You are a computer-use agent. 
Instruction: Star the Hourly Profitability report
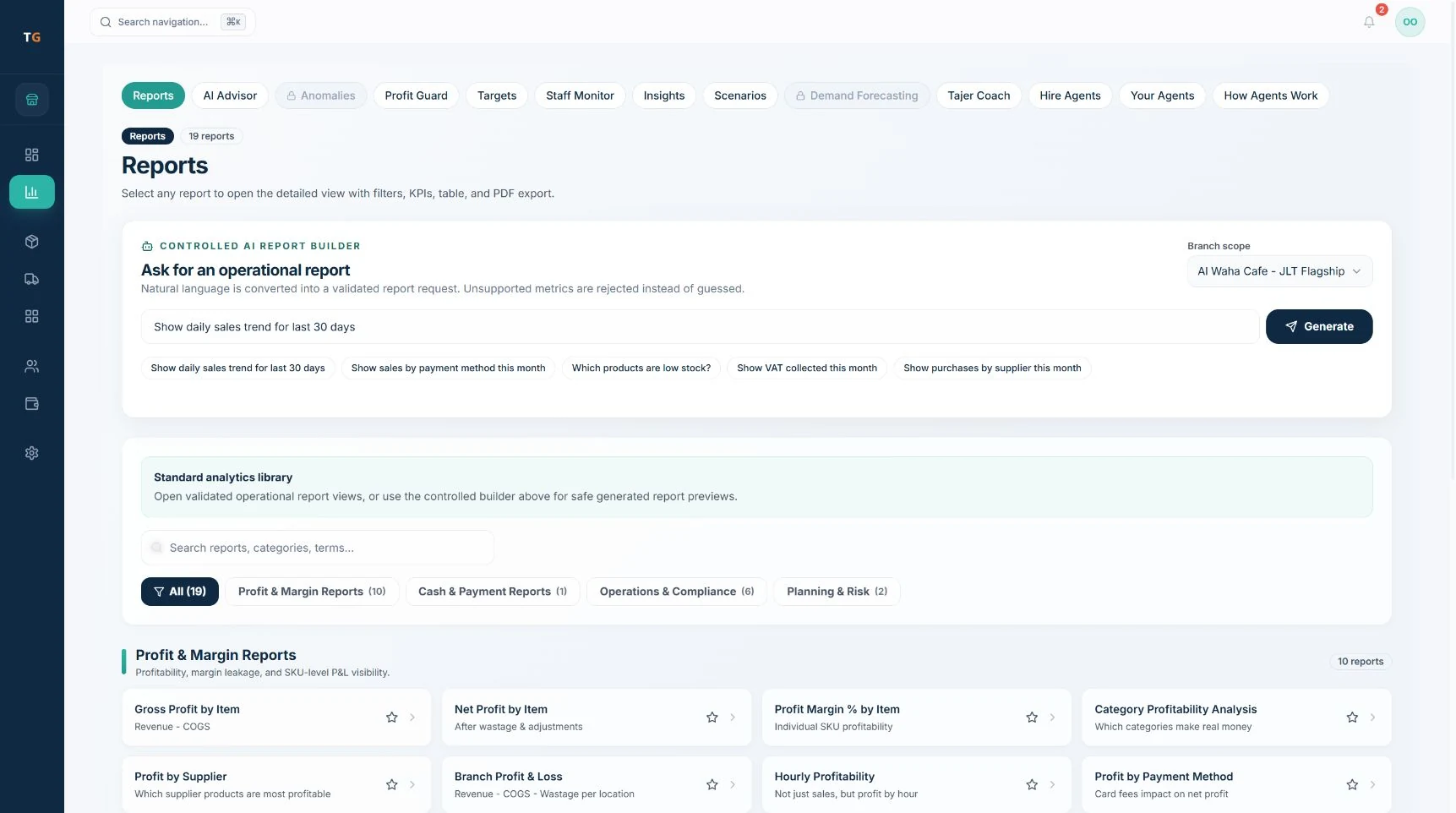tap(1032, 785)
